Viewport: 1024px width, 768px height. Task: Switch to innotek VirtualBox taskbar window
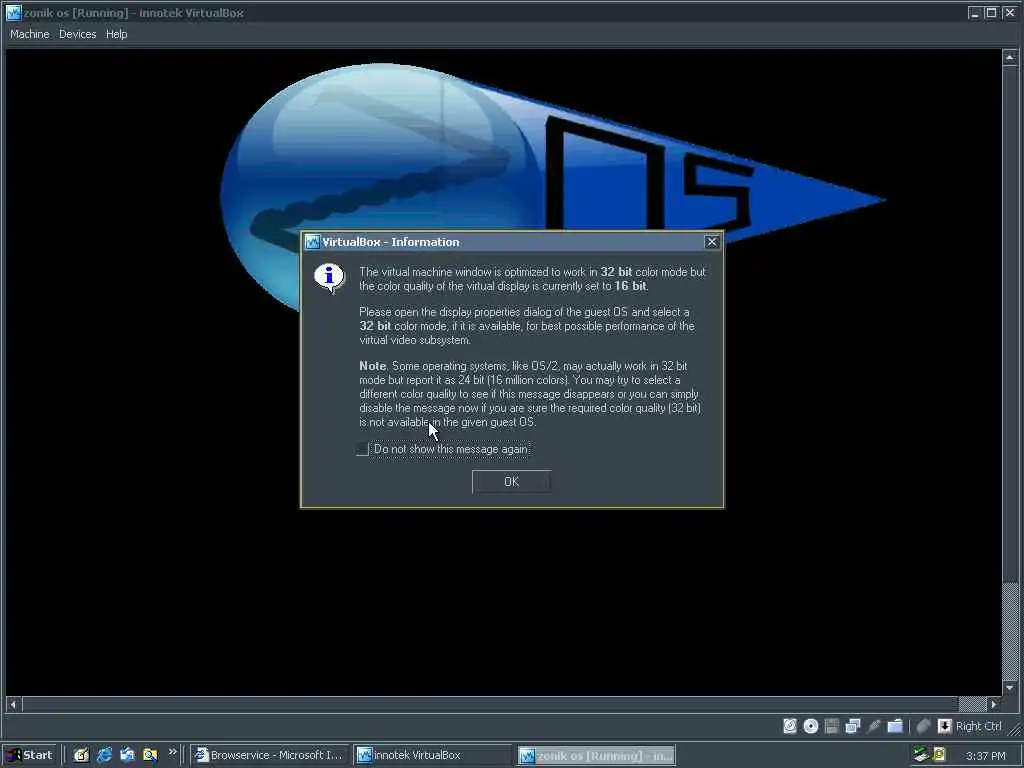tap(431, 755)
